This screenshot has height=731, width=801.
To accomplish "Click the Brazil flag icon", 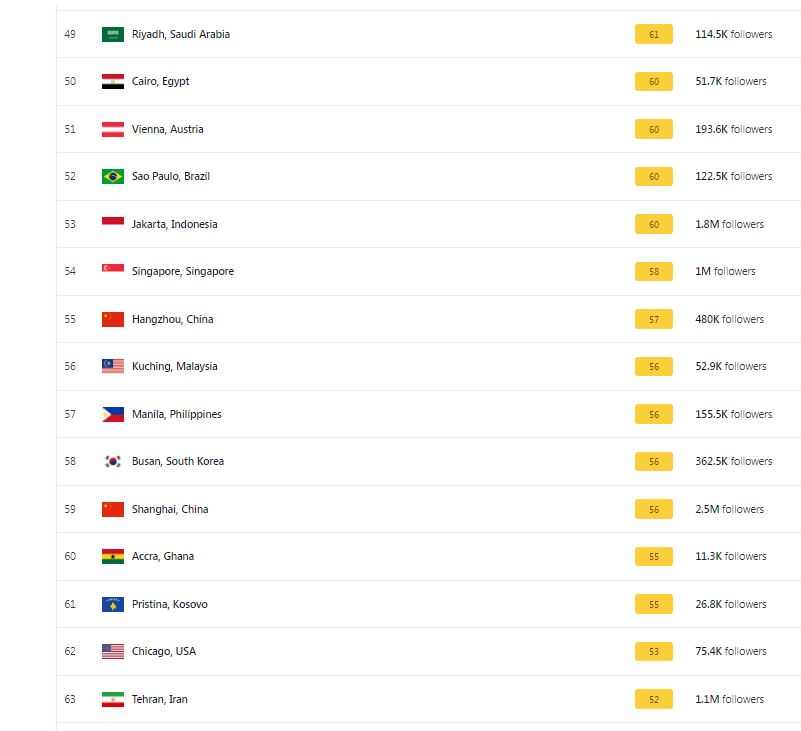I will tap(113, 177).
